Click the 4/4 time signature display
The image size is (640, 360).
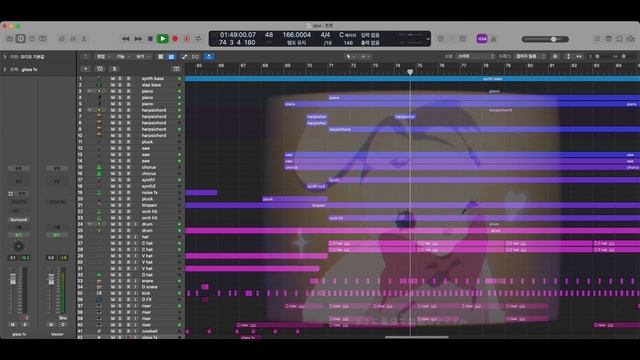click(325, 35)
